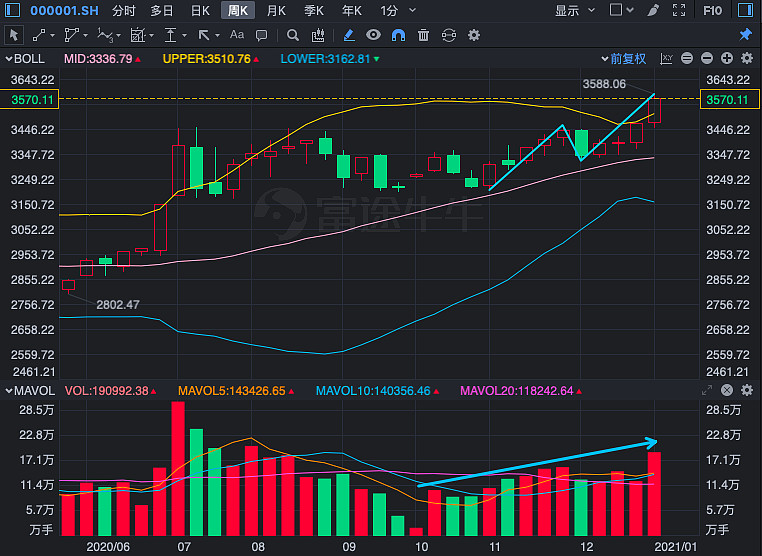Expand polygon tool options arrow
The width and height of the screenshot is (762, 556).
[86, 35]
